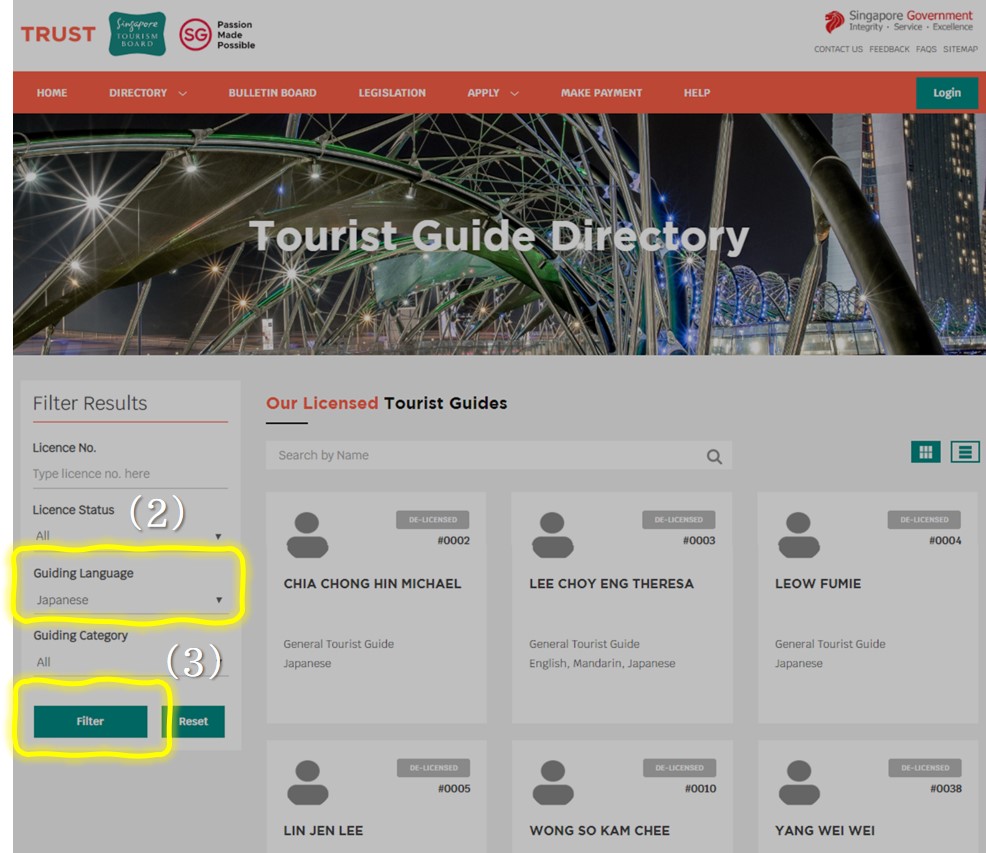The width and height of the screenshot is (986, 853).
Task: Switch to grid view layout
Action: click(x=925, y=452)
